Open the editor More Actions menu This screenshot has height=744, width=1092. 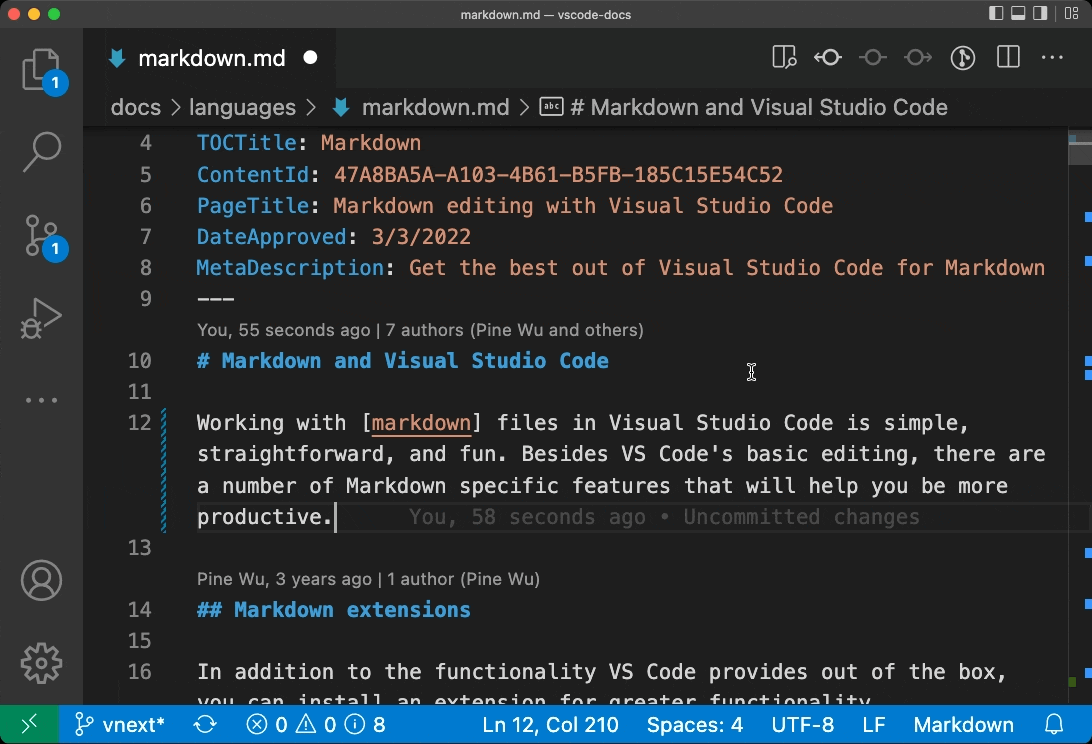pos(1052,58)
